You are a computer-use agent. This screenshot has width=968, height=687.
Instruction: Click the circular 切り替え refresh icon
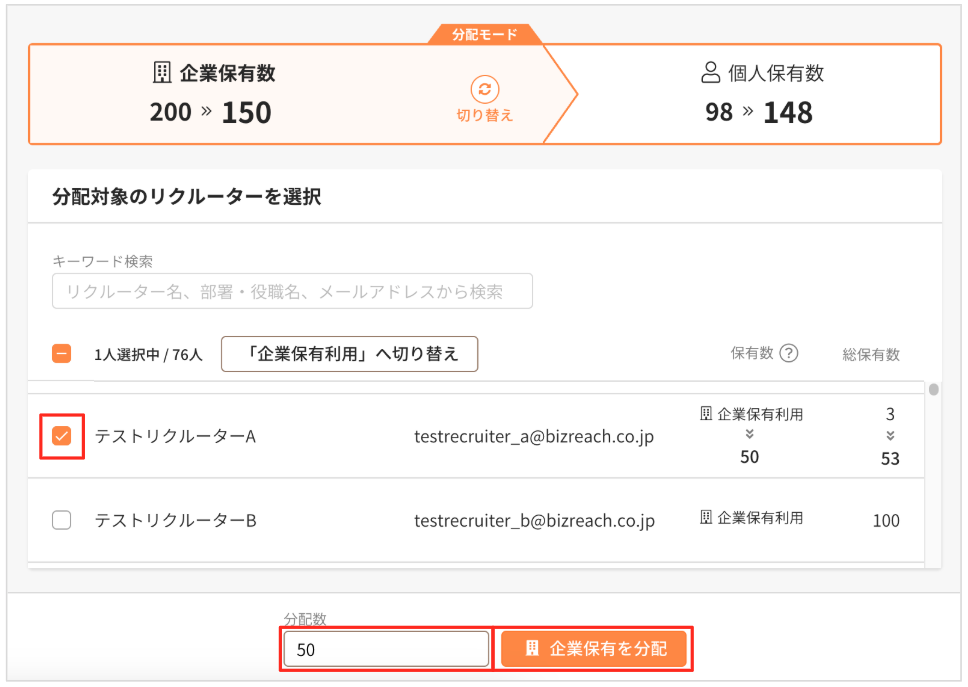pos(485,89)
